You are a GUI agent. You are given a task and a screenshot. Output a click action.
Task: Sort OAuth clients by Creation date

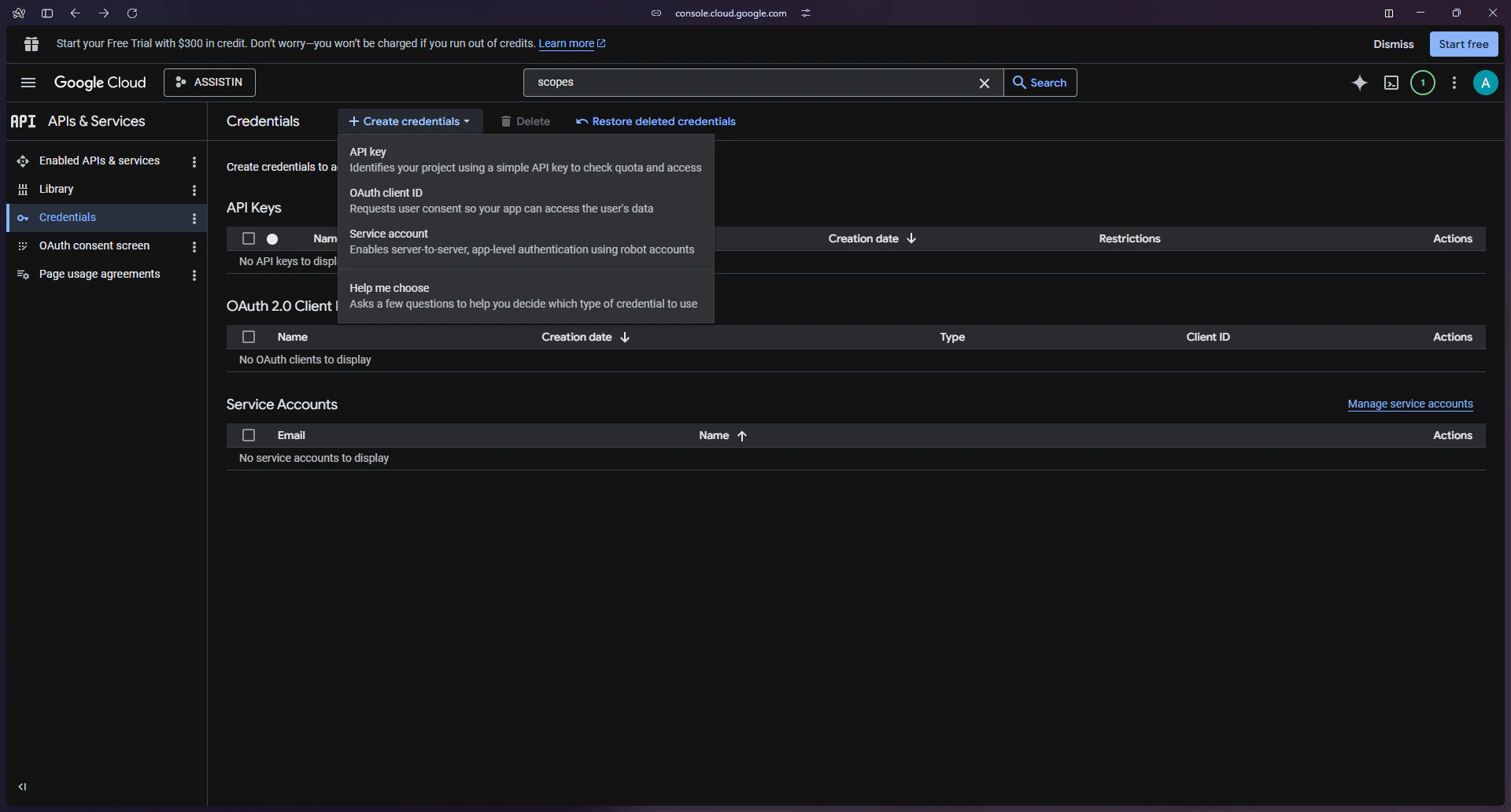[586, 337]
